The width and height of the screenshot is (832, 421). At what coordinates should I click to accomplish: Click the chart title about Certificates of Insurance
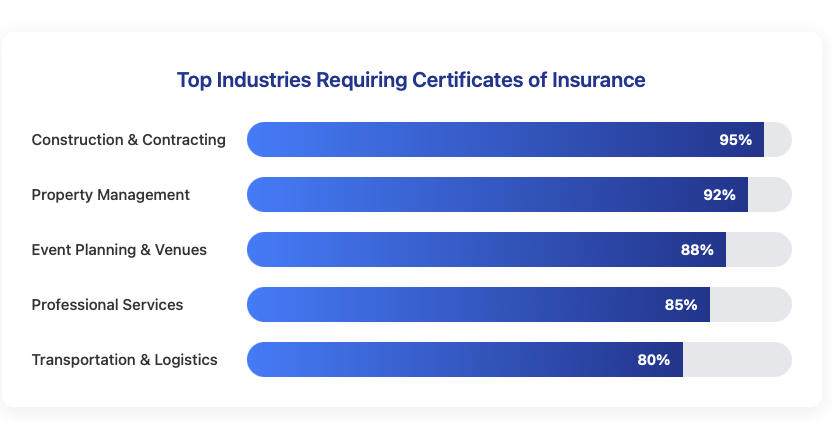[411, 80]
